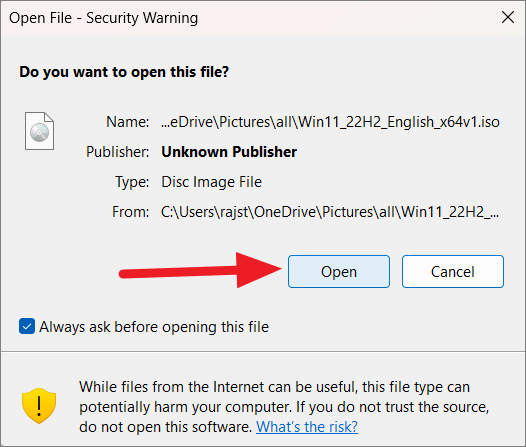Click the 'Disc Image File' type value
Viewport: 526px width, 447px height.
pyautogui.click(x=211, y=182)
